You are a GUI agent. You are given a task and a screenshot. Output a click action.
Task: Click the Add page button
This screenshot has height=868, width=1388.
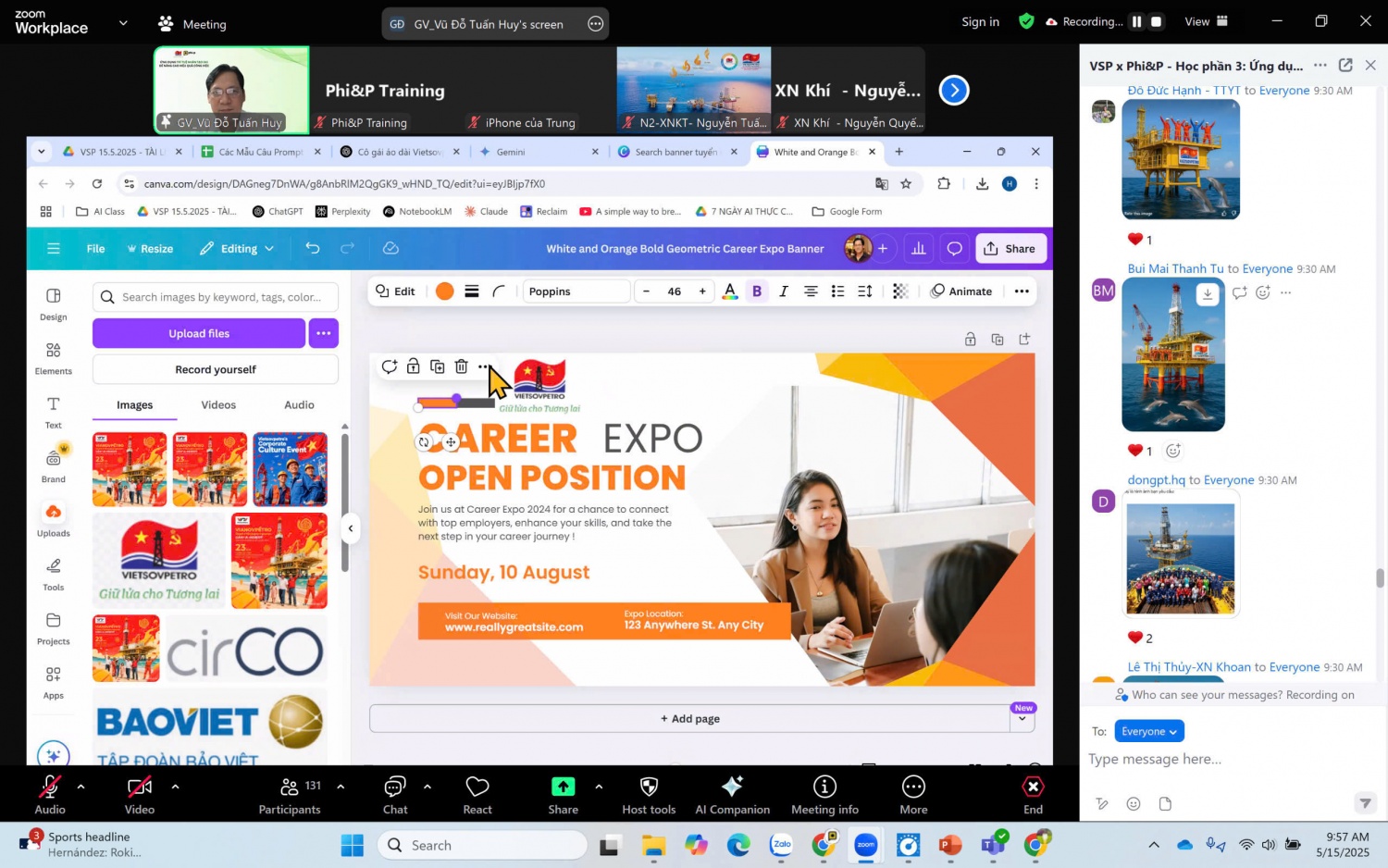pos(689,719)
